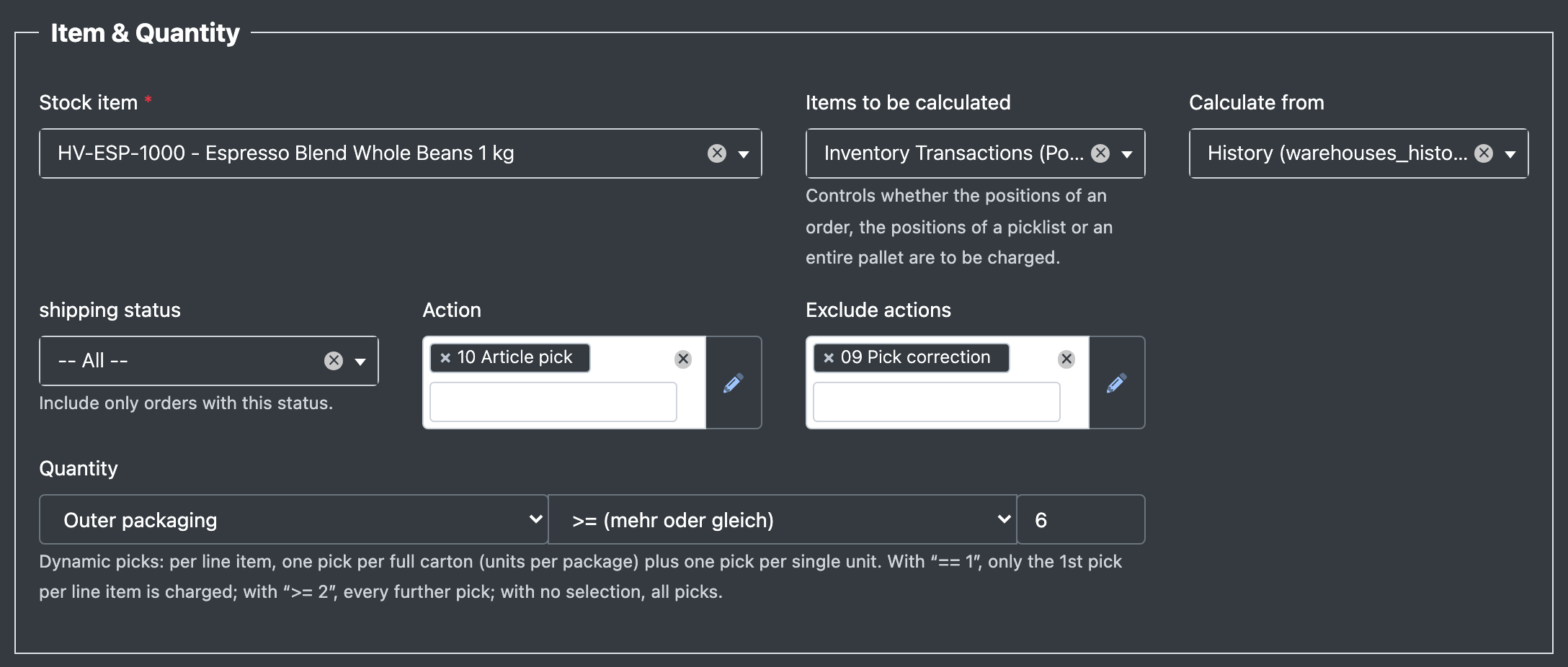Clear the Items to be calculated selection

point(1100,153)
